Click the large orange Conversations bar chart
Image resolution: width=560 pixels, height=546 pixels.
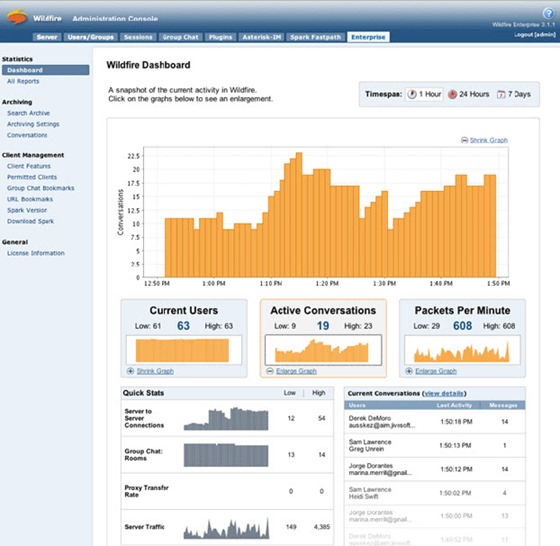326,212
